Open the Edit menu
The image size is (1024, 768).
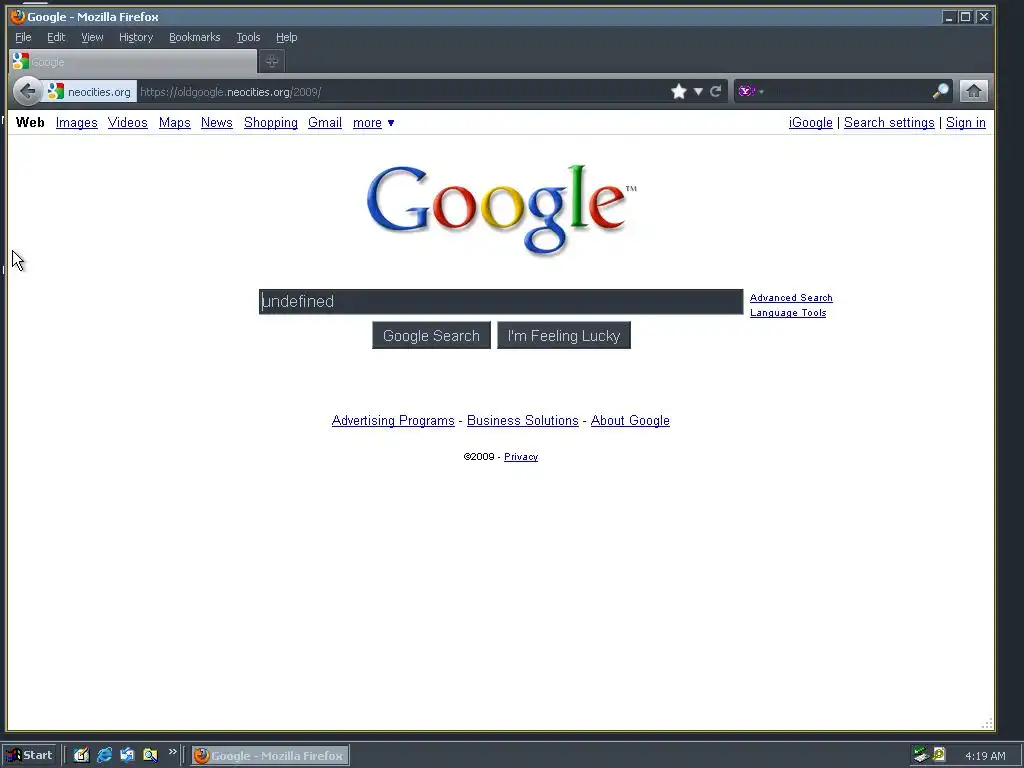coord(56,37)
